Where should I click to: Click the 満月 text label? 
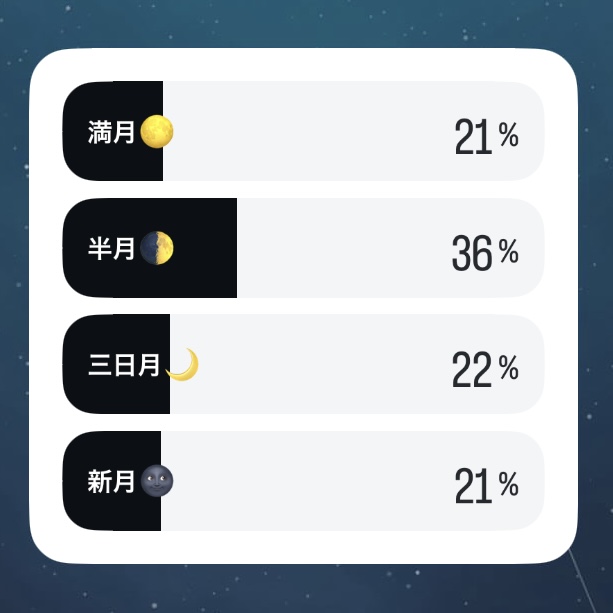click(111, 132)
